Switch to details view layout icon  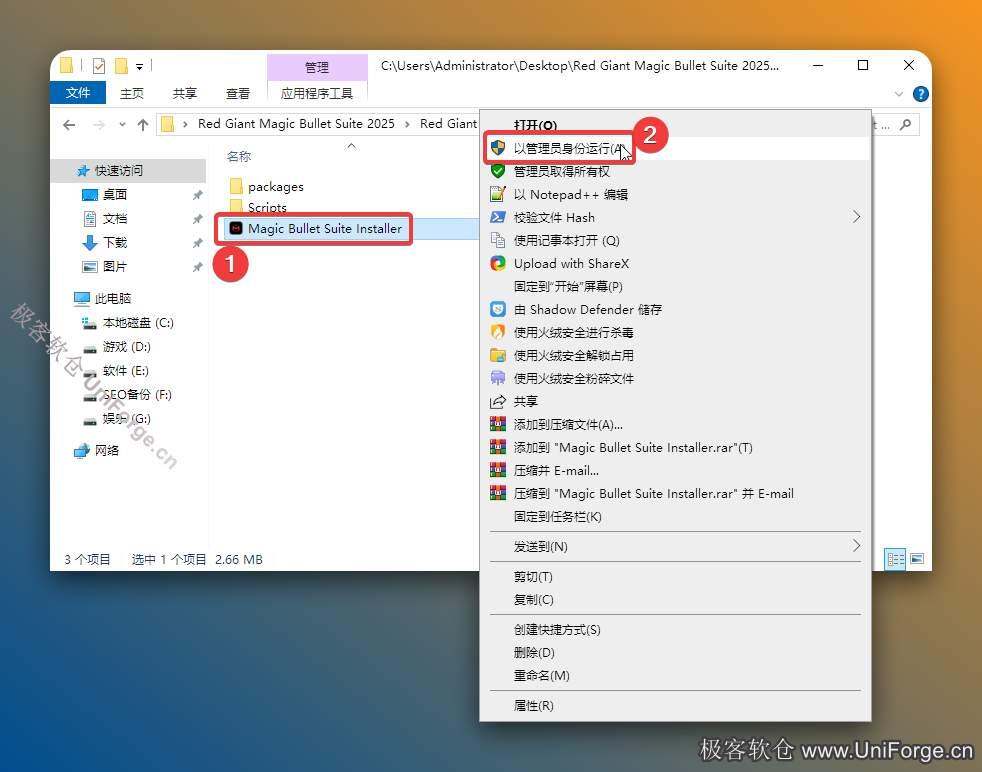coord(896,558)
